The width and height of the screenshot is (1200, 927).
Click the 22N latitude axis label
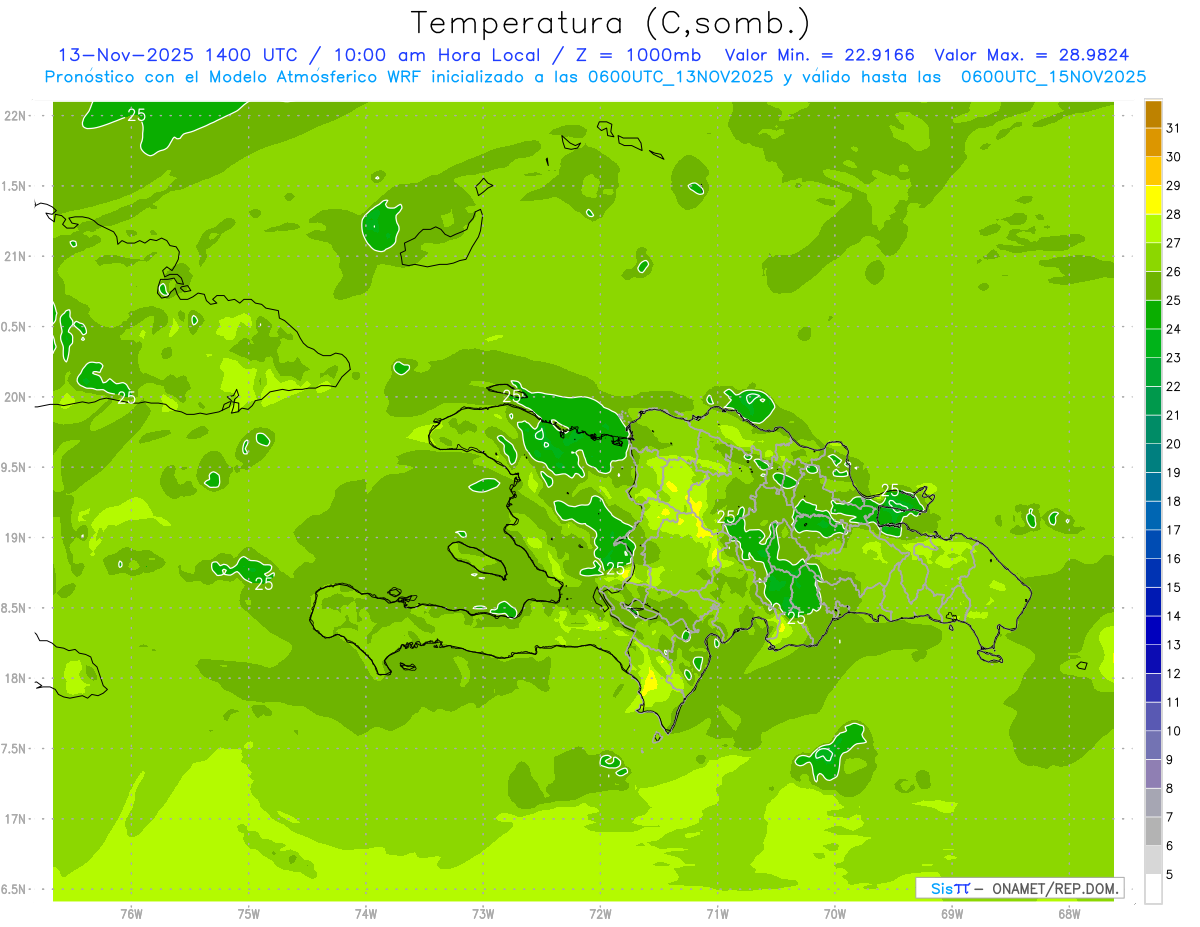point(17,116)
